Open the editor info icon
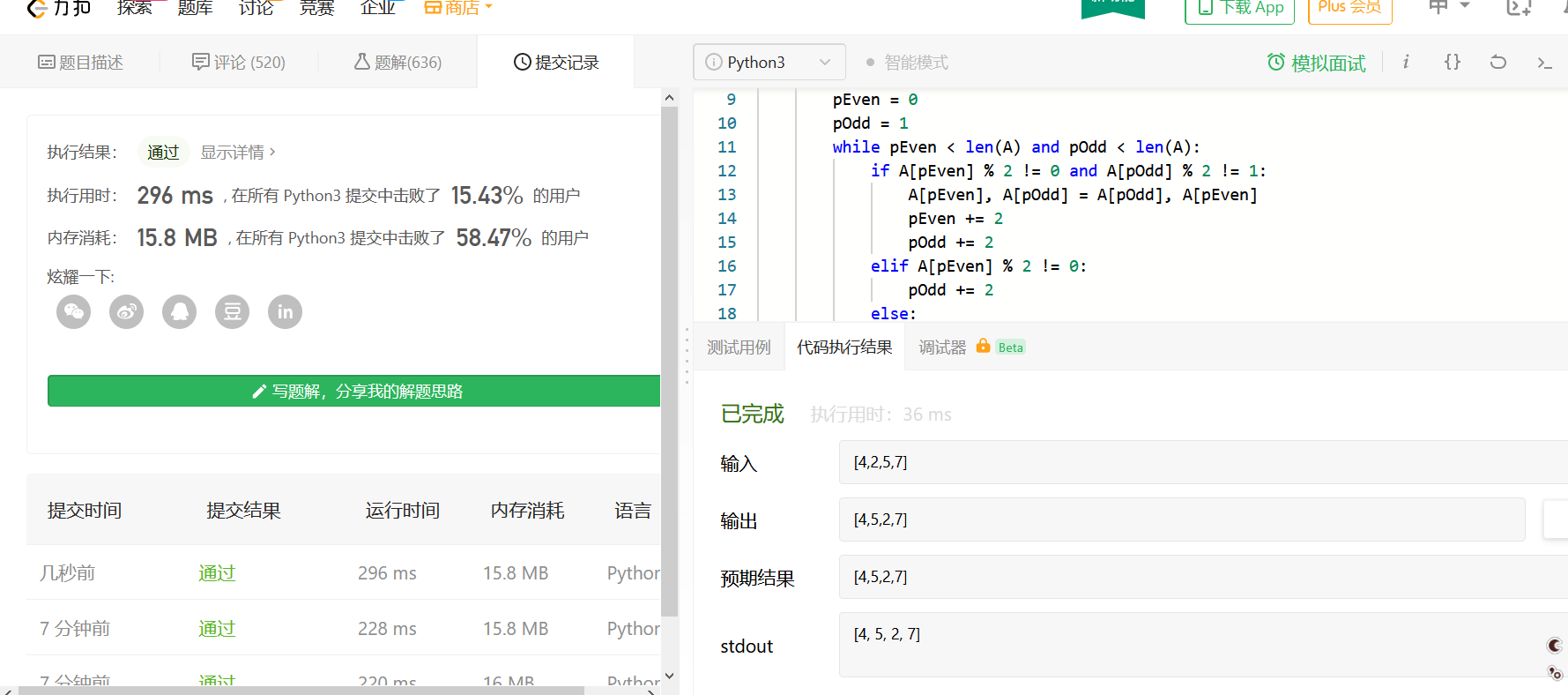Screen dimensions: 1568x695 (1406, 62)
